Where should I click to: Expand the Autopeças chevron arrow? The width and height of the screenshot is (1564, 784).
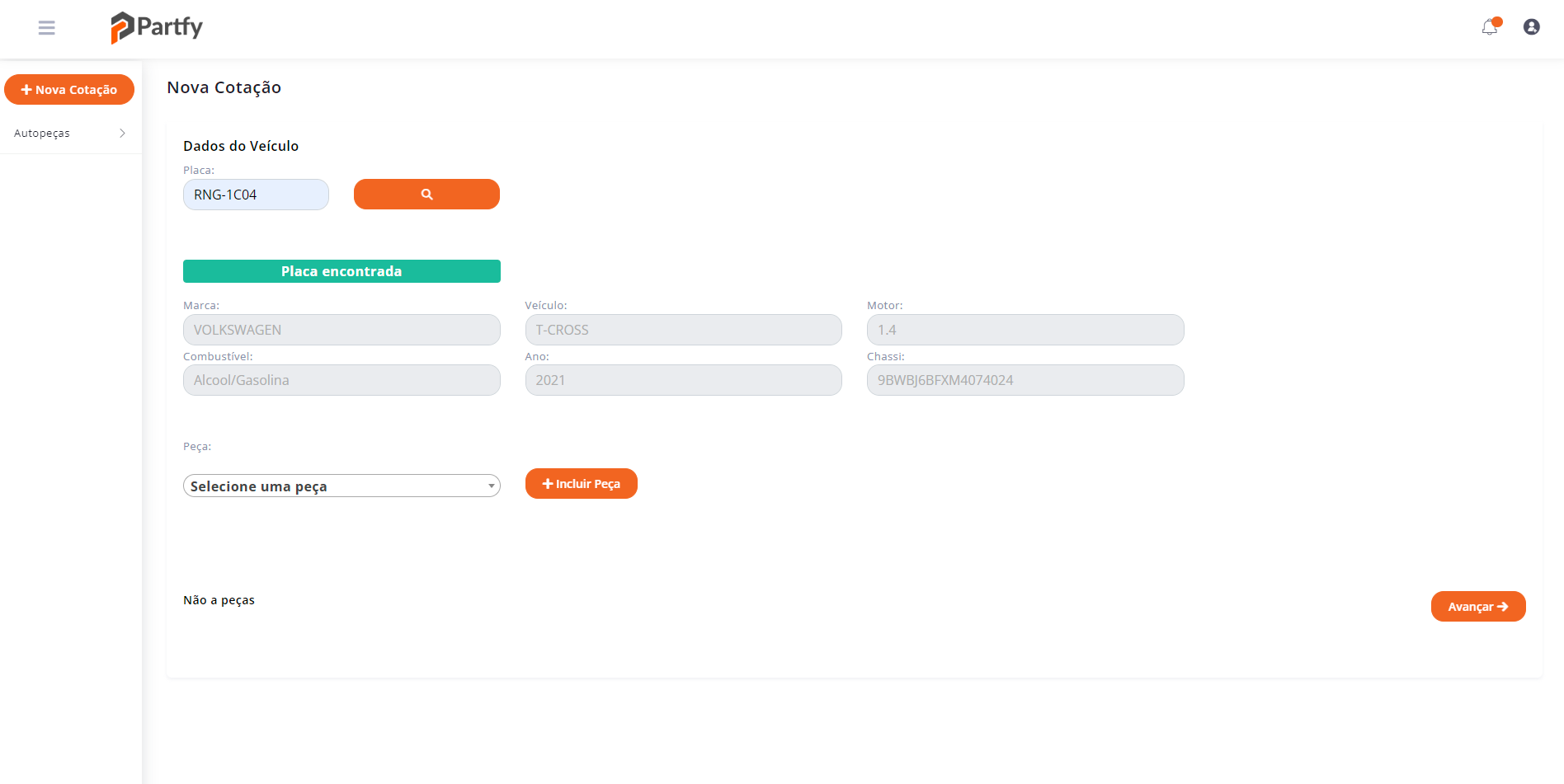tap(122, 134)
